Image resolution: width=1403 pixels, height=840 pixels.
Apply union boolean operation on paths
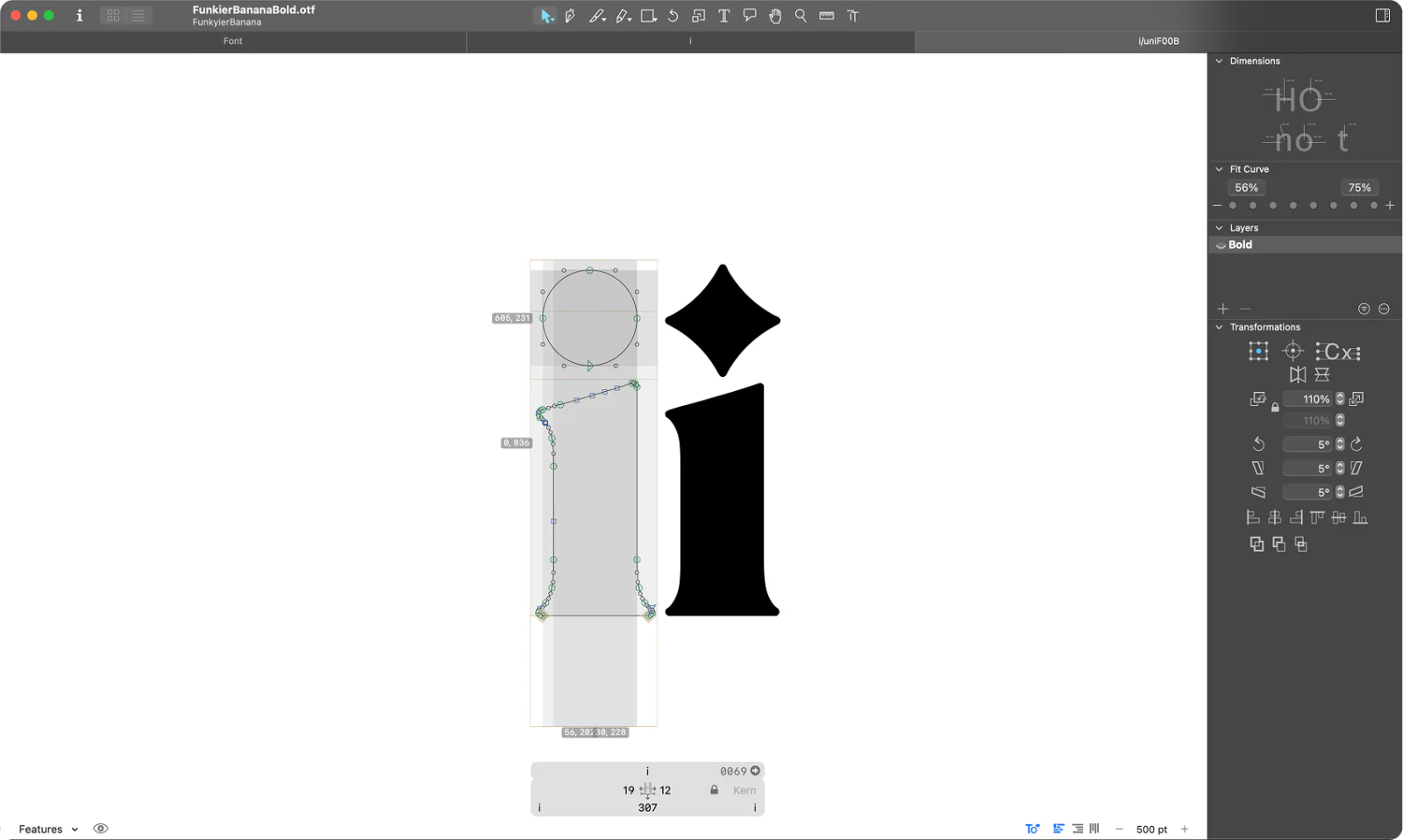click(1257, 545)
